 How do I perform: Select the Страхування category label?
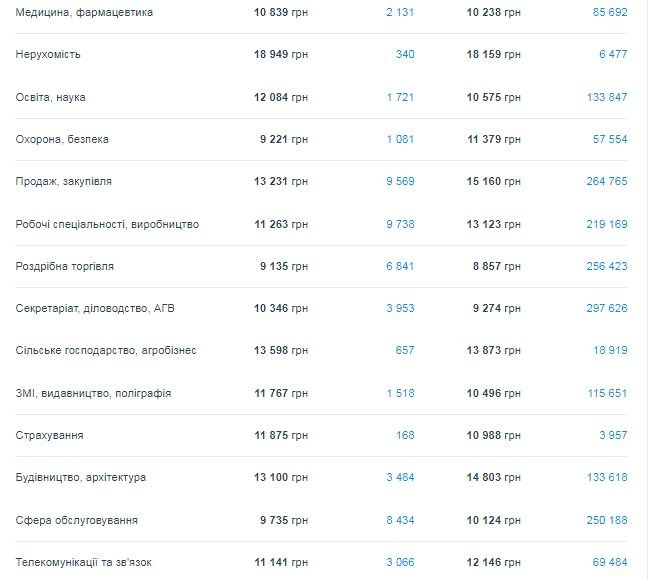coord(50,436)
